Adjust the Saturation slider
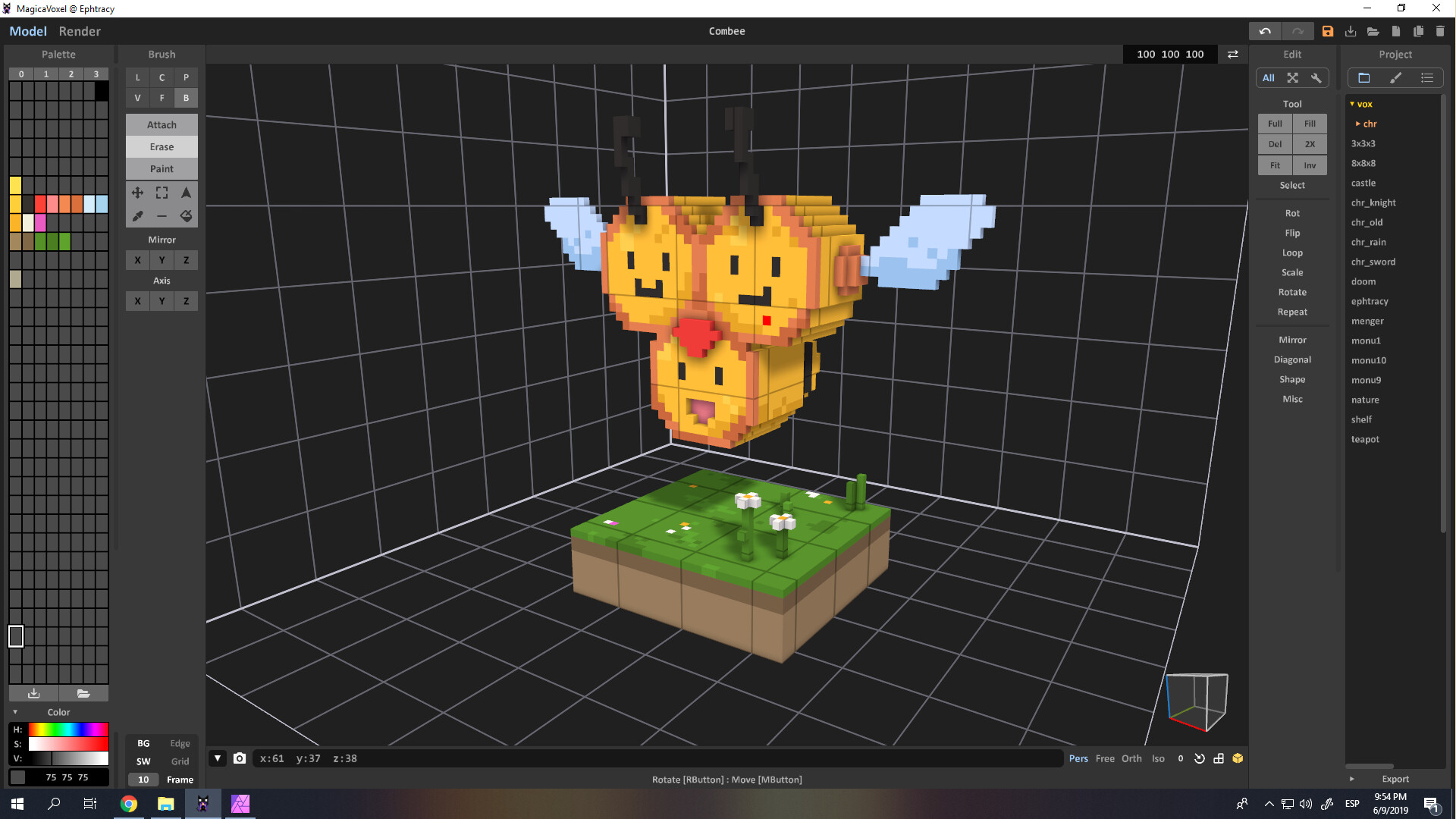Screen dimensions: 1456x819 pyautogui.click(x=68, y=744)
